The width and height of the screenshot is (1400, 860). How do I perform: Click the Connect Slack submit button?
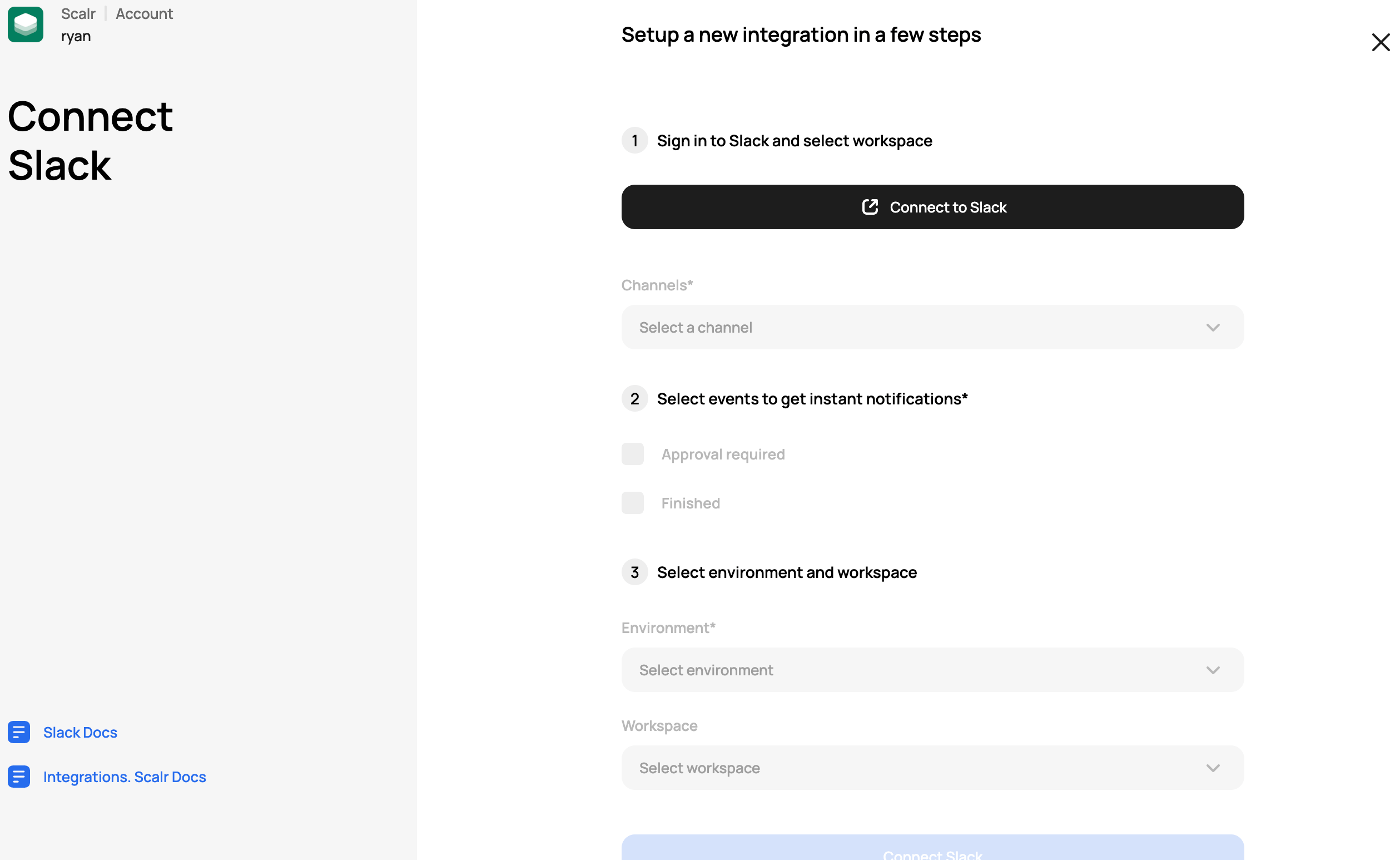932,851
